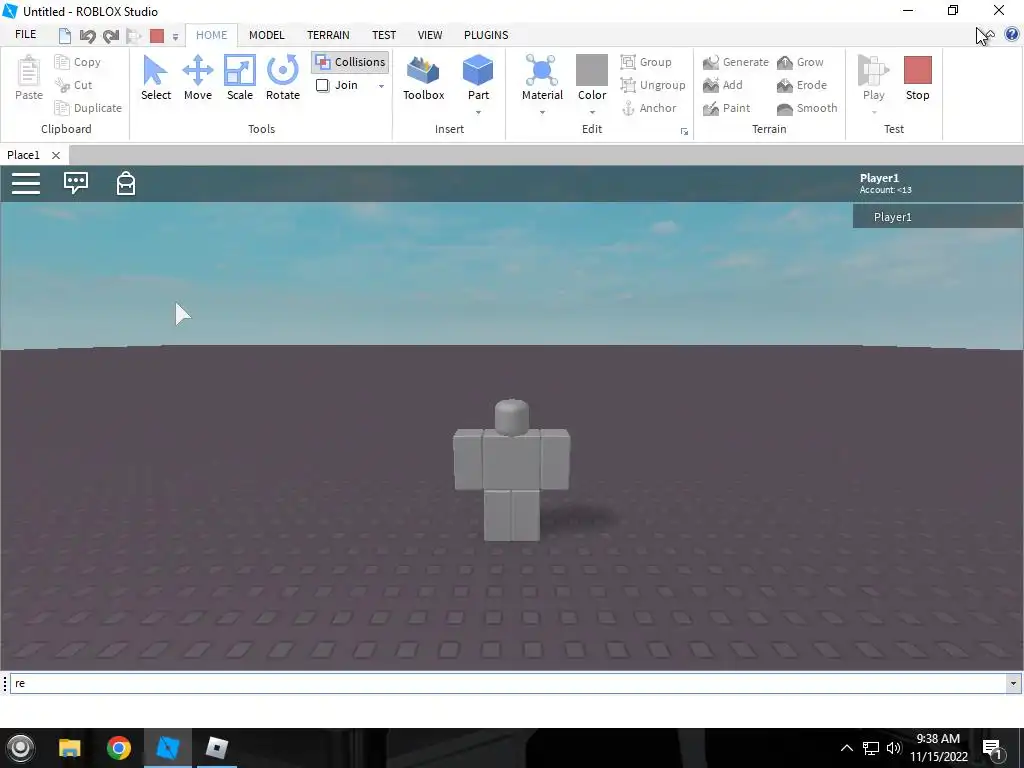This screenshot has height=768, width=1024.
Task: Select the Smooth terrain tool
Action: point(807,108)
